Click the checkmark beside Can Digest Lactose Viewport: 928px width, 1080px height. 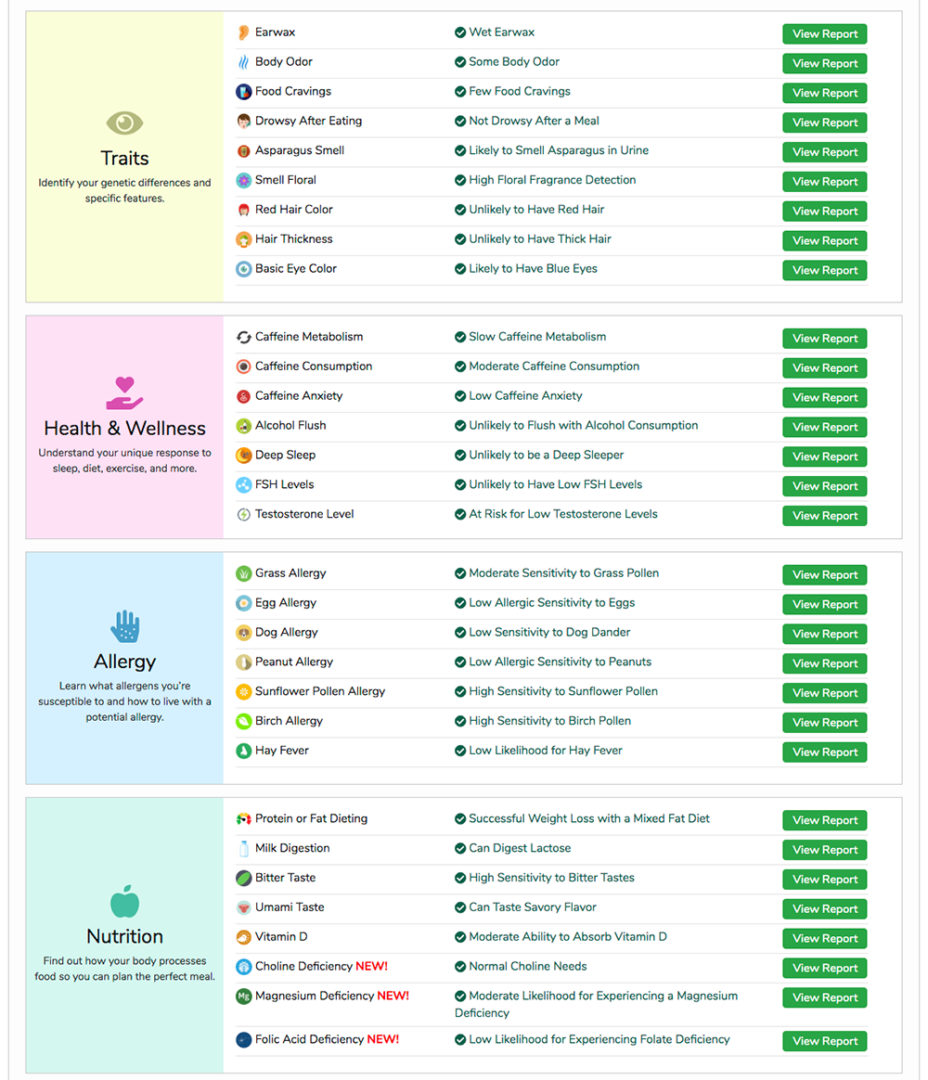click(x=458, y=849)
